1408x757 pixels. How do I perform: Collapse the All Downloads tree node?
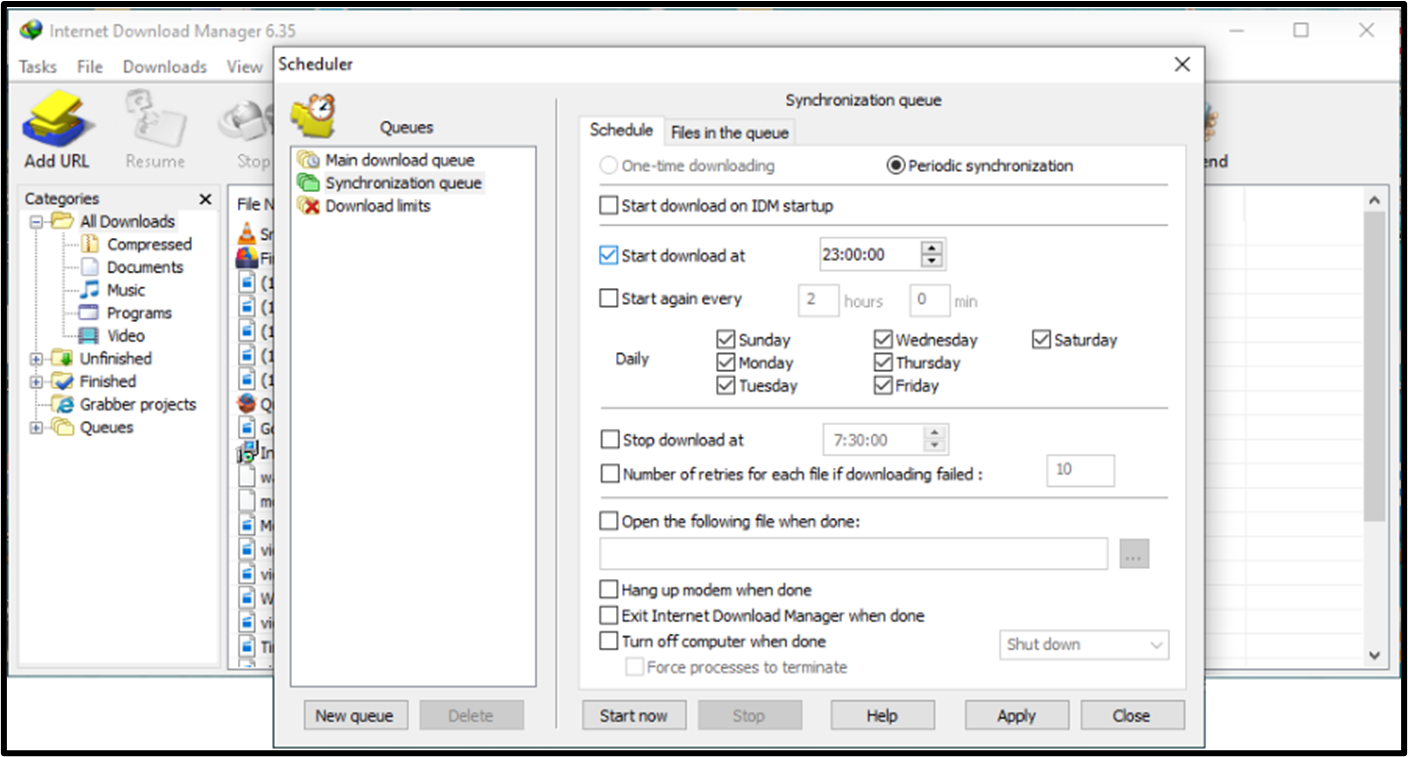click(37, 221)
